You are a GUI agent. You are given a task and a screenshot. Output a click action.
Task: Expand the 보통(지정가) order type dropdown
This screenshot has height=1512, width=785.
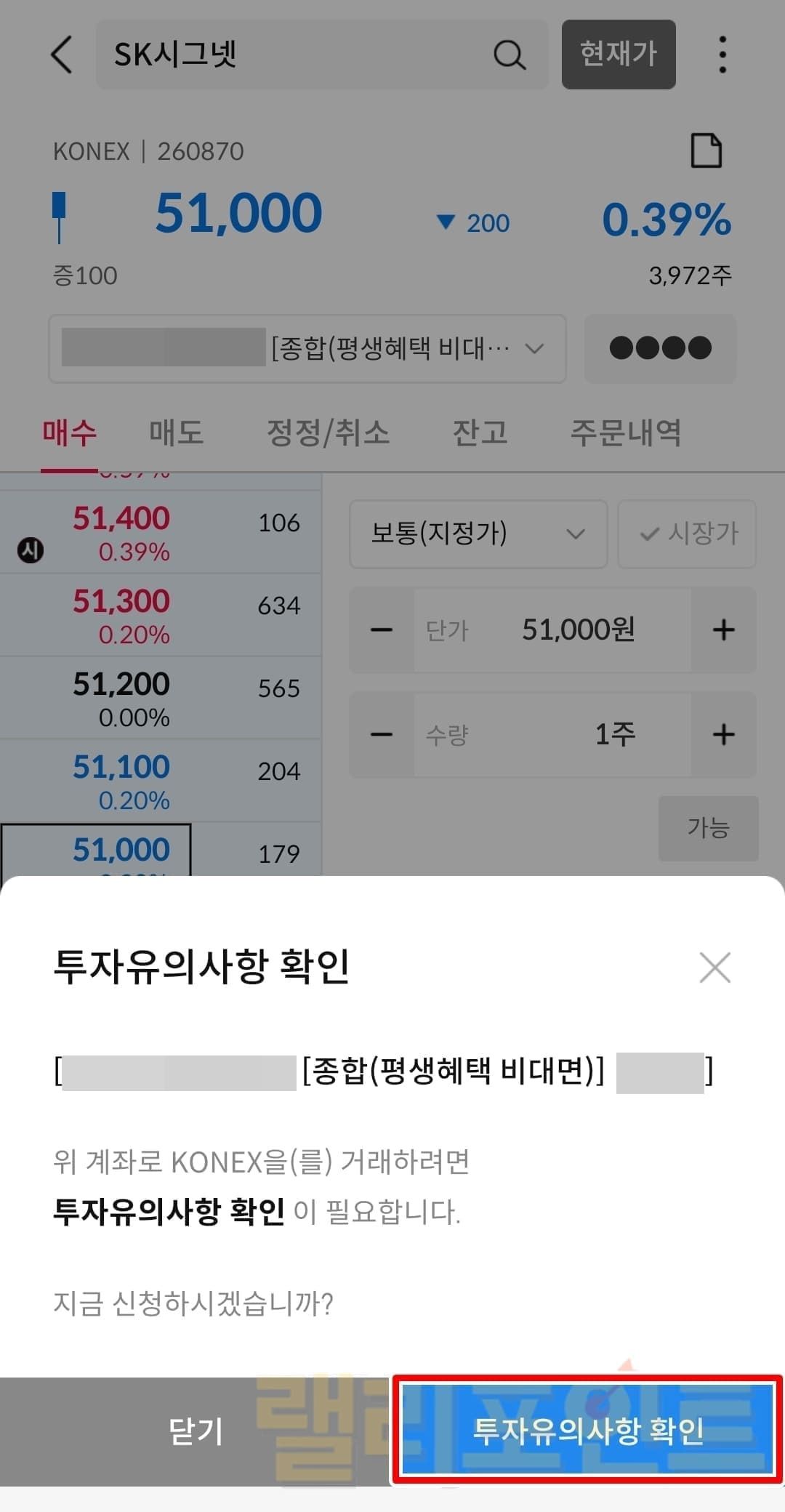tap(478, 534)
